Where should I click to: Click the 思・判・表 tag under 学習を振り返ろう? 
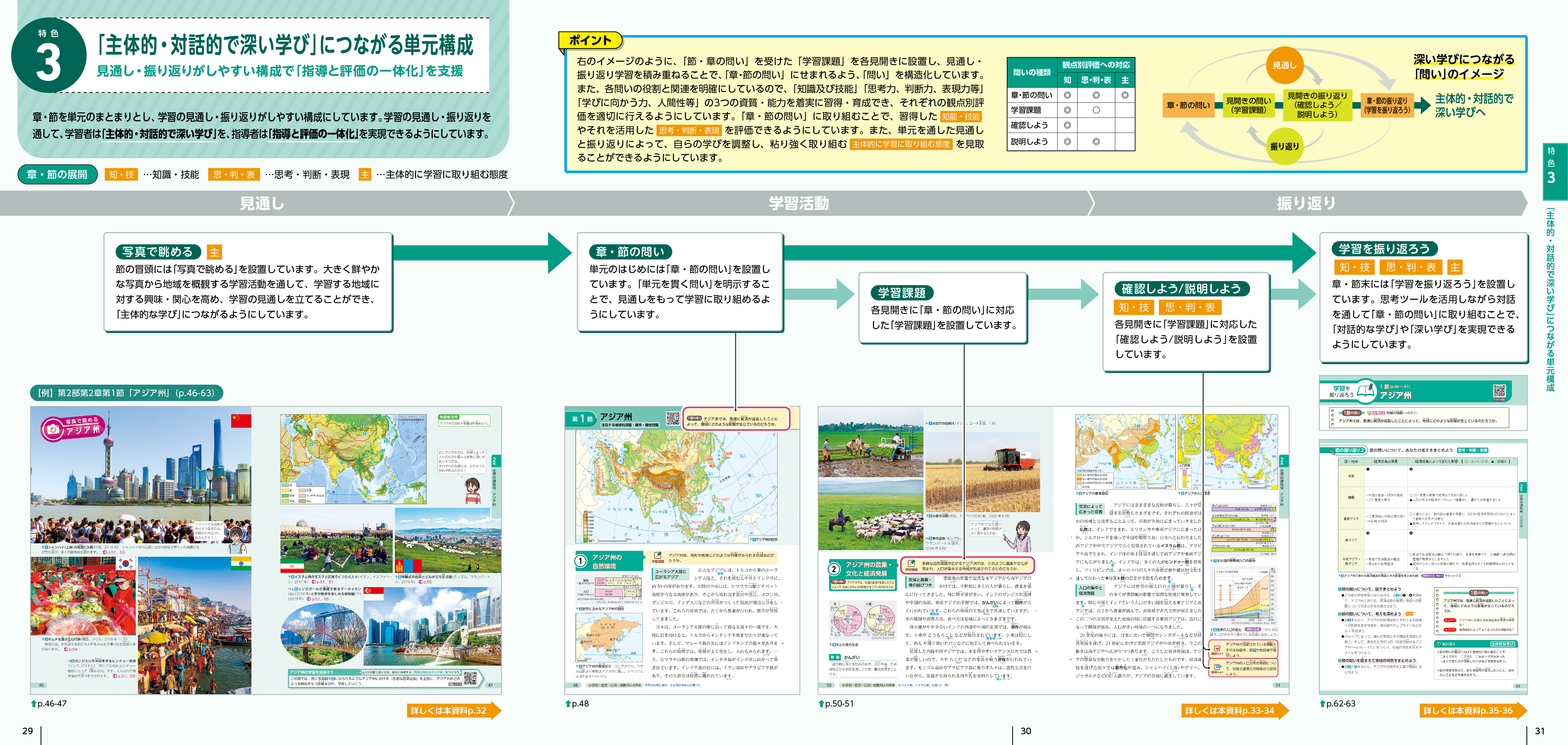point(1410,267)
